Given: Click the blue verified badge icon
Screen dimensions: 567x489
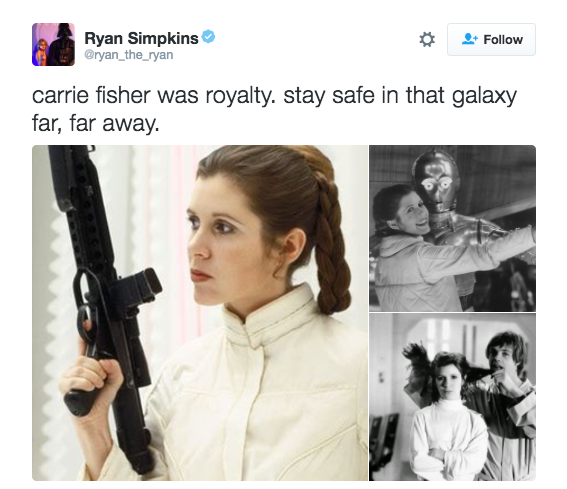Looking at the screenshot, I should coord(208,37).
